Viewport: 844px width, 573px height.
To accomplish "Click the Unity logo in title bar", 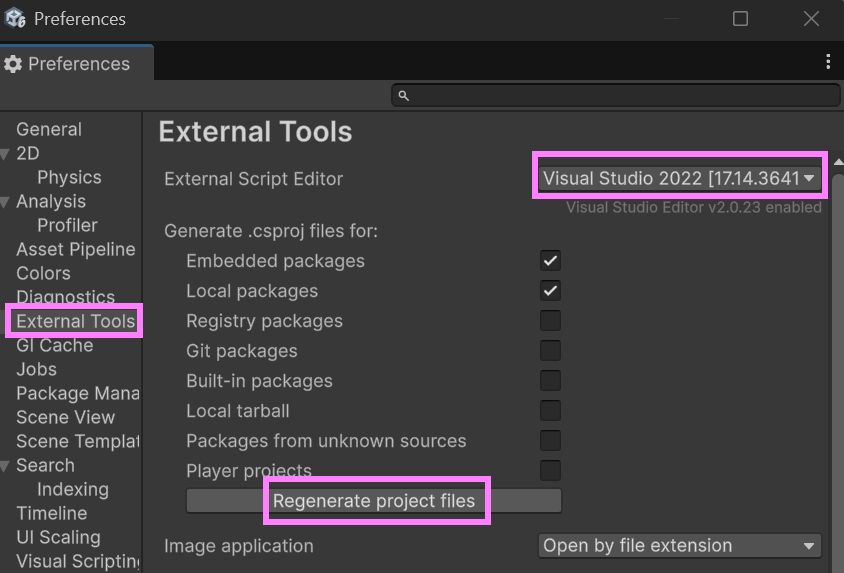I will point(15,18).
